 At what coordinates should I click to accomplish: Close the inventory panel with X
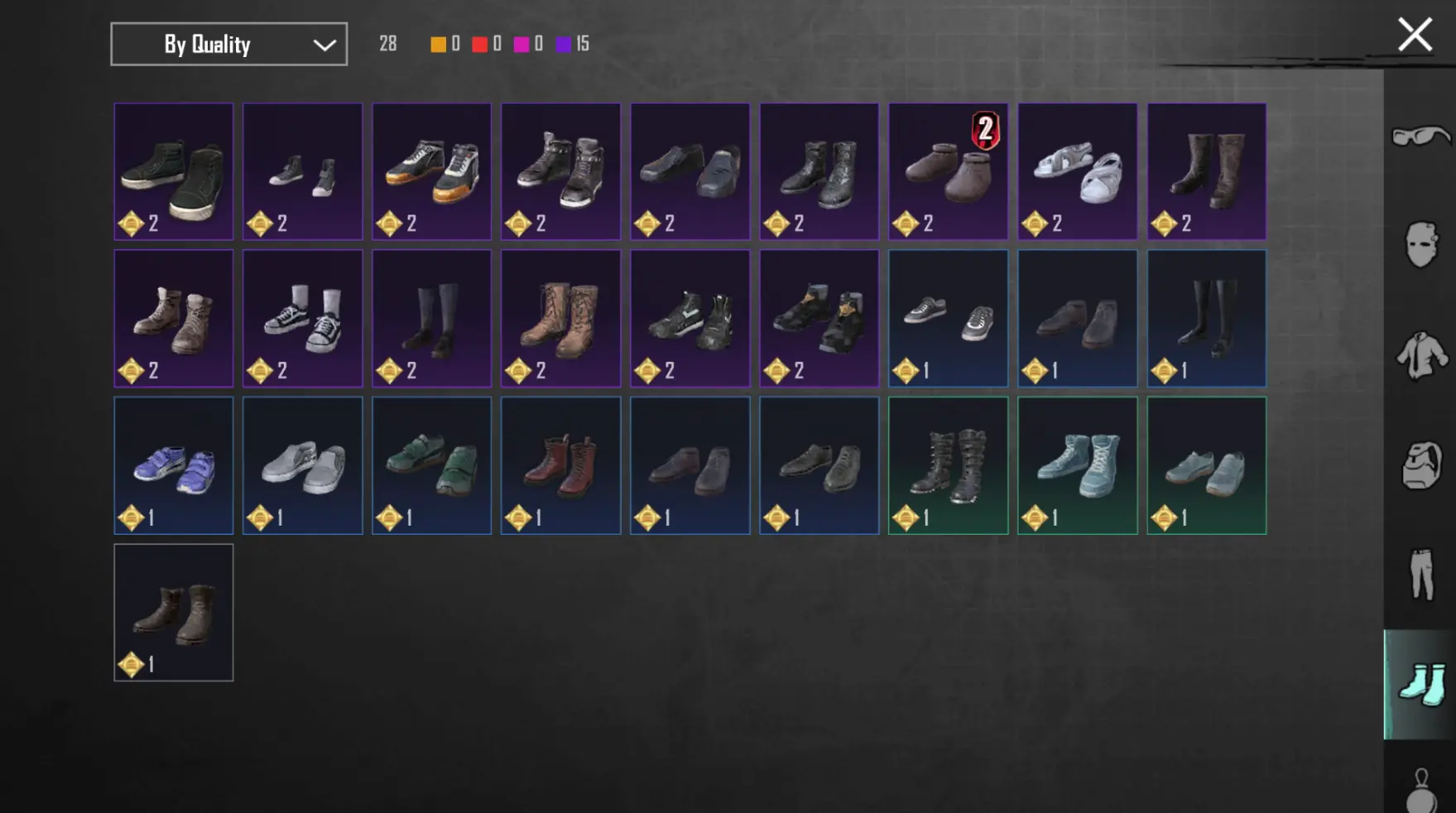[1415, 35]
